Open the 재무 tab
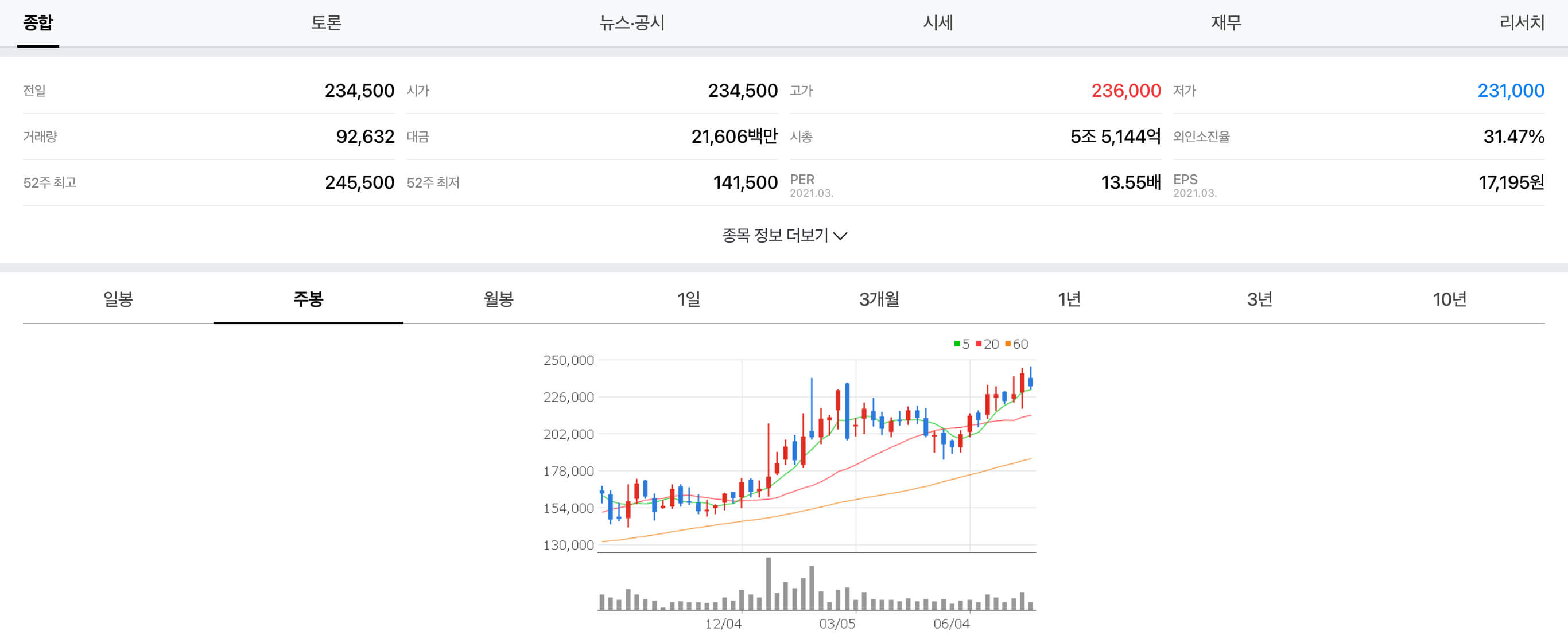This screenshot has width=1568, height=639. [x=1226, y=23]
